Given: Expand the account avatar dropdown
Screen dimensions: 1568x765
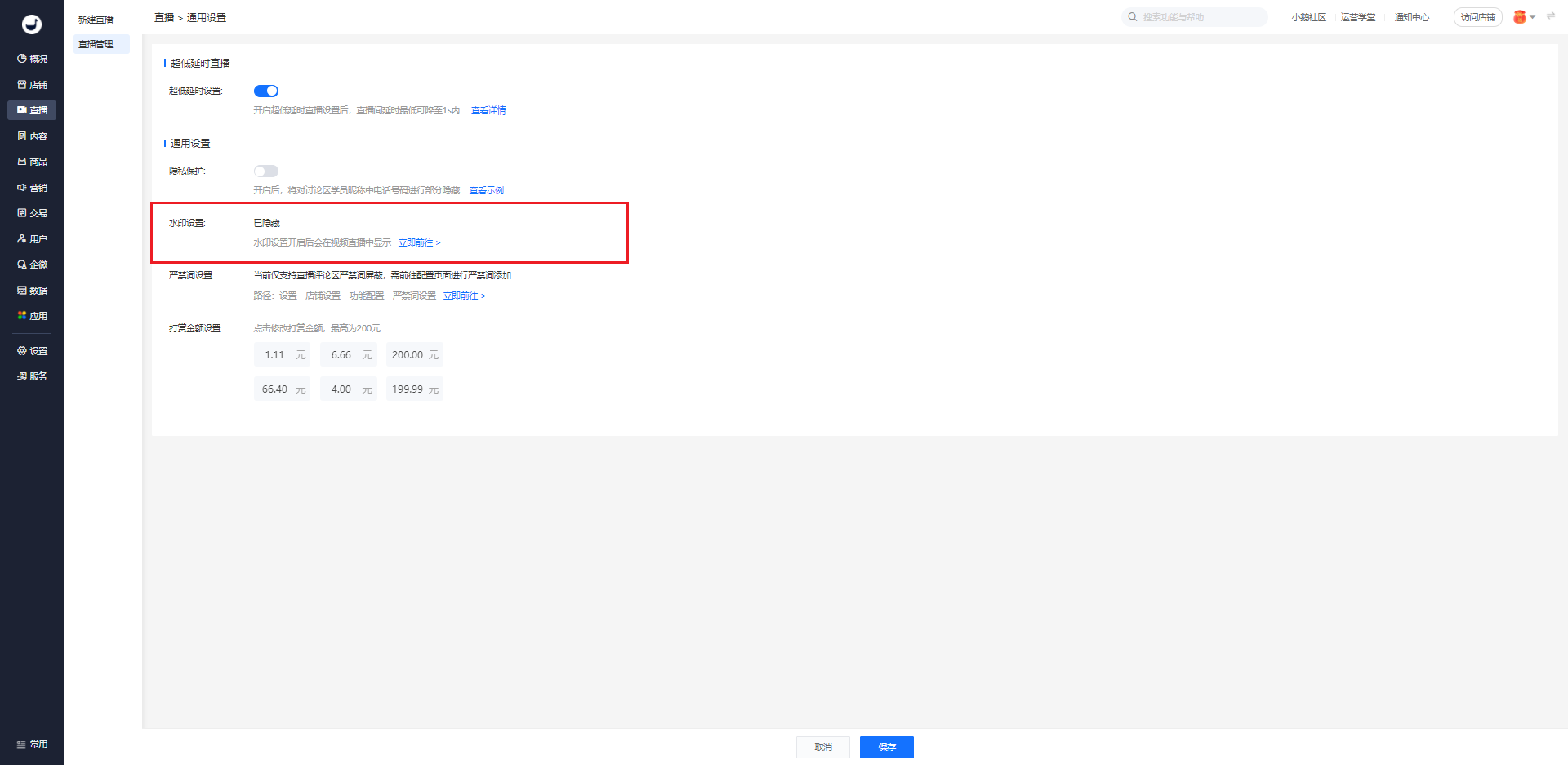Looking at the screenshot, I should pos(1524,17).
